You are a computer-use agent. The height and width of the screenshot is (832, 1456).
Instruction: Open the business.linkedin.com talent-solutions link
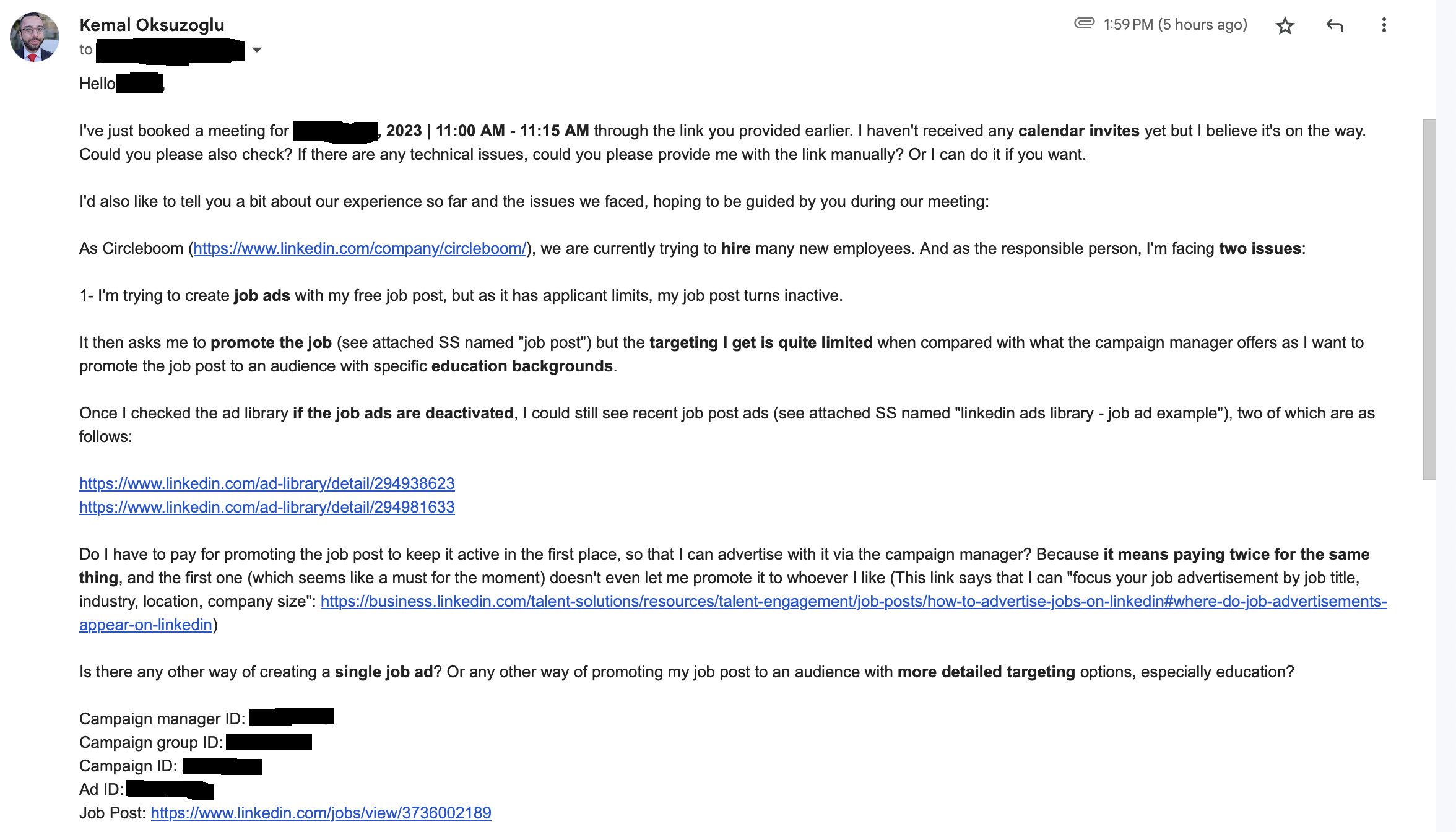pyautogui.click(x=853, y=602)
